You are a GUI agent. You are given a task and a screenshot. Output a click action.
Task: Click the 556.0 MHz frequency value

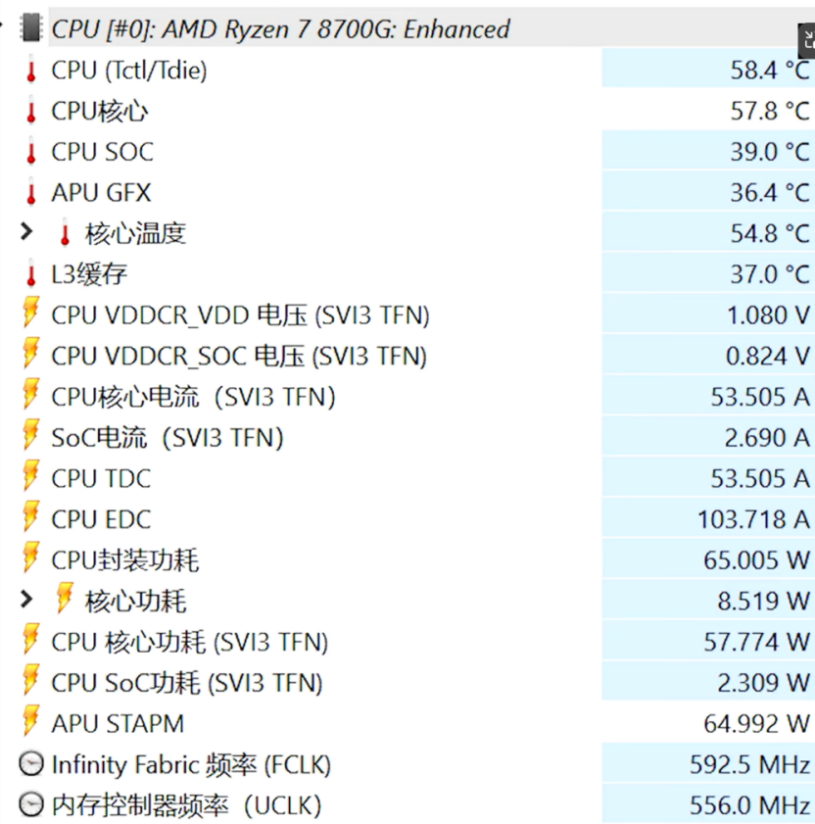coord(750,806)
